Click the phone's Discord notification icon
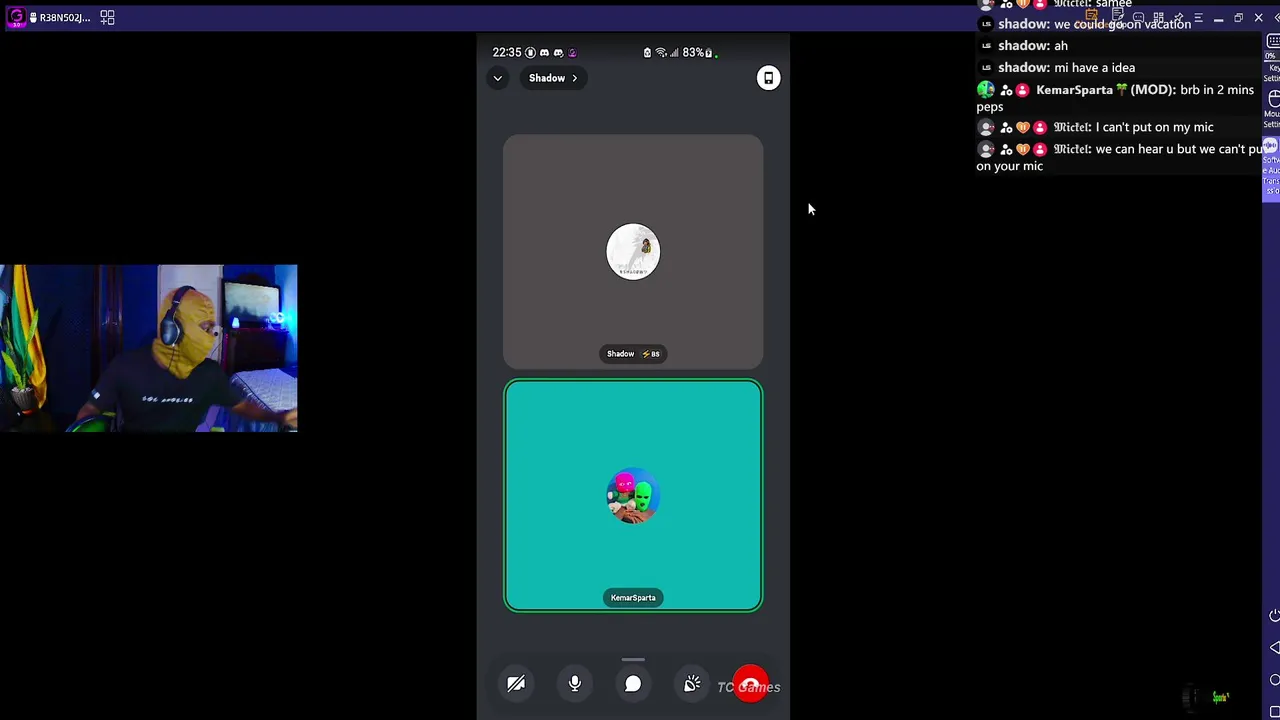 pos(544,52)
